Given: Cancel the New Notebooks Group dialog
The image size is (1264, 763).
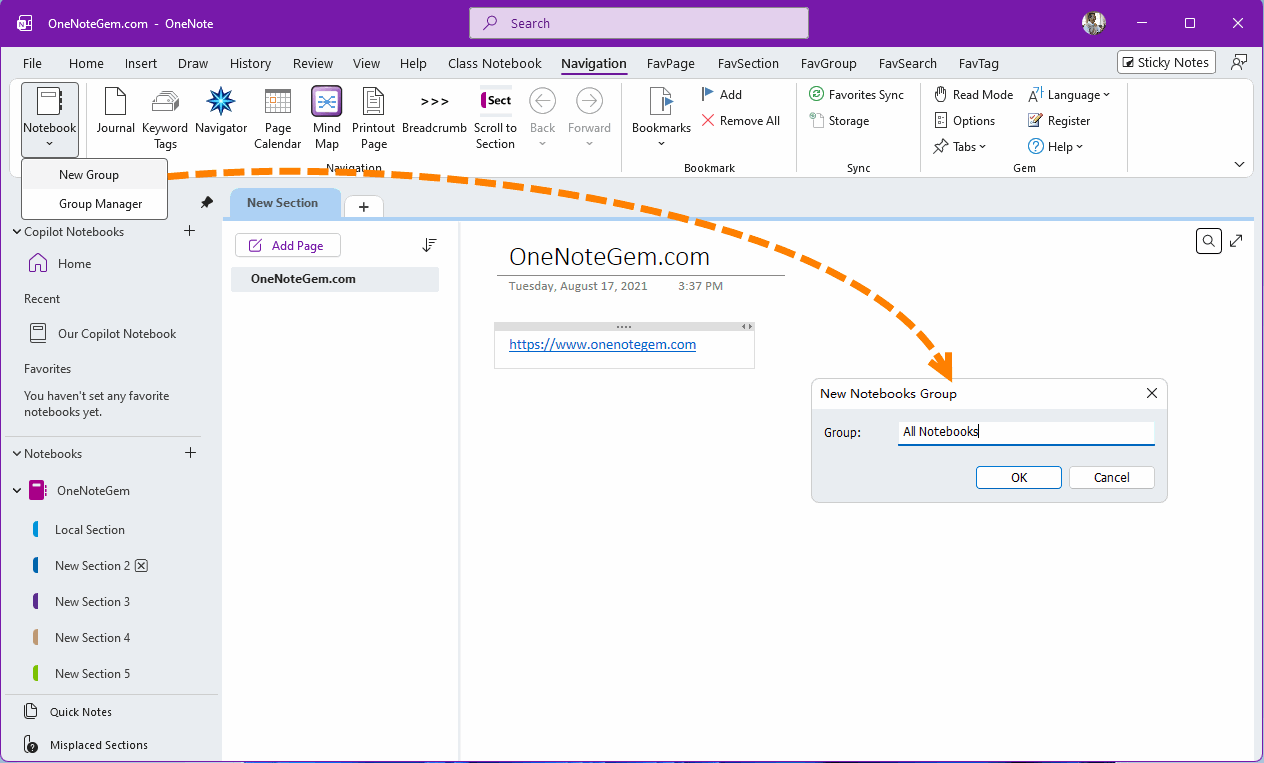Looking at the screenshot, I should coord(1112,477).
